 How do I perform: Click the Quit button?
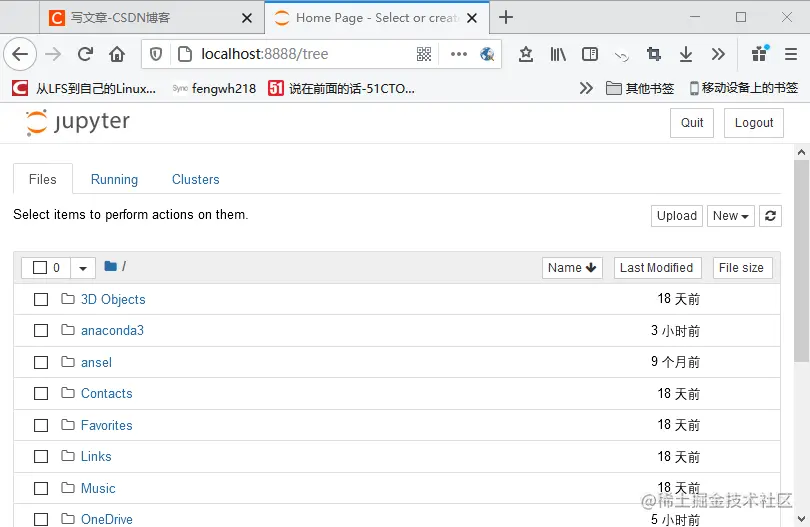692,123
